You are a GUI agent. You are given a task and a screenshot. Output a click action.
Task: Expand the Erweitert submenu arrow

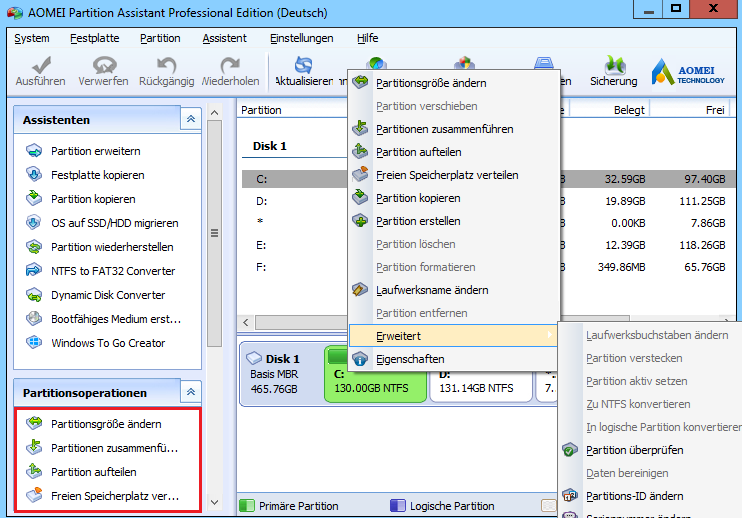pos(549,335)
